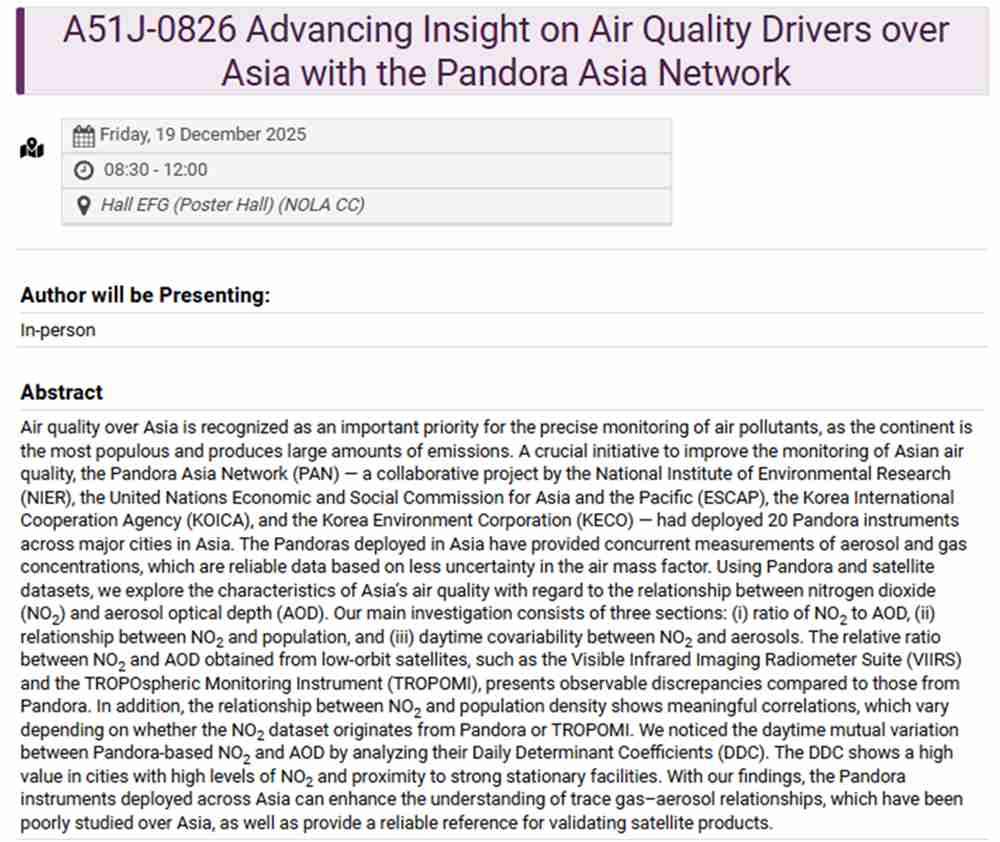This screenshot has width=1000, height=842.
Task: Click National Institute of Environmental Research text
Action: pos(773,474)
